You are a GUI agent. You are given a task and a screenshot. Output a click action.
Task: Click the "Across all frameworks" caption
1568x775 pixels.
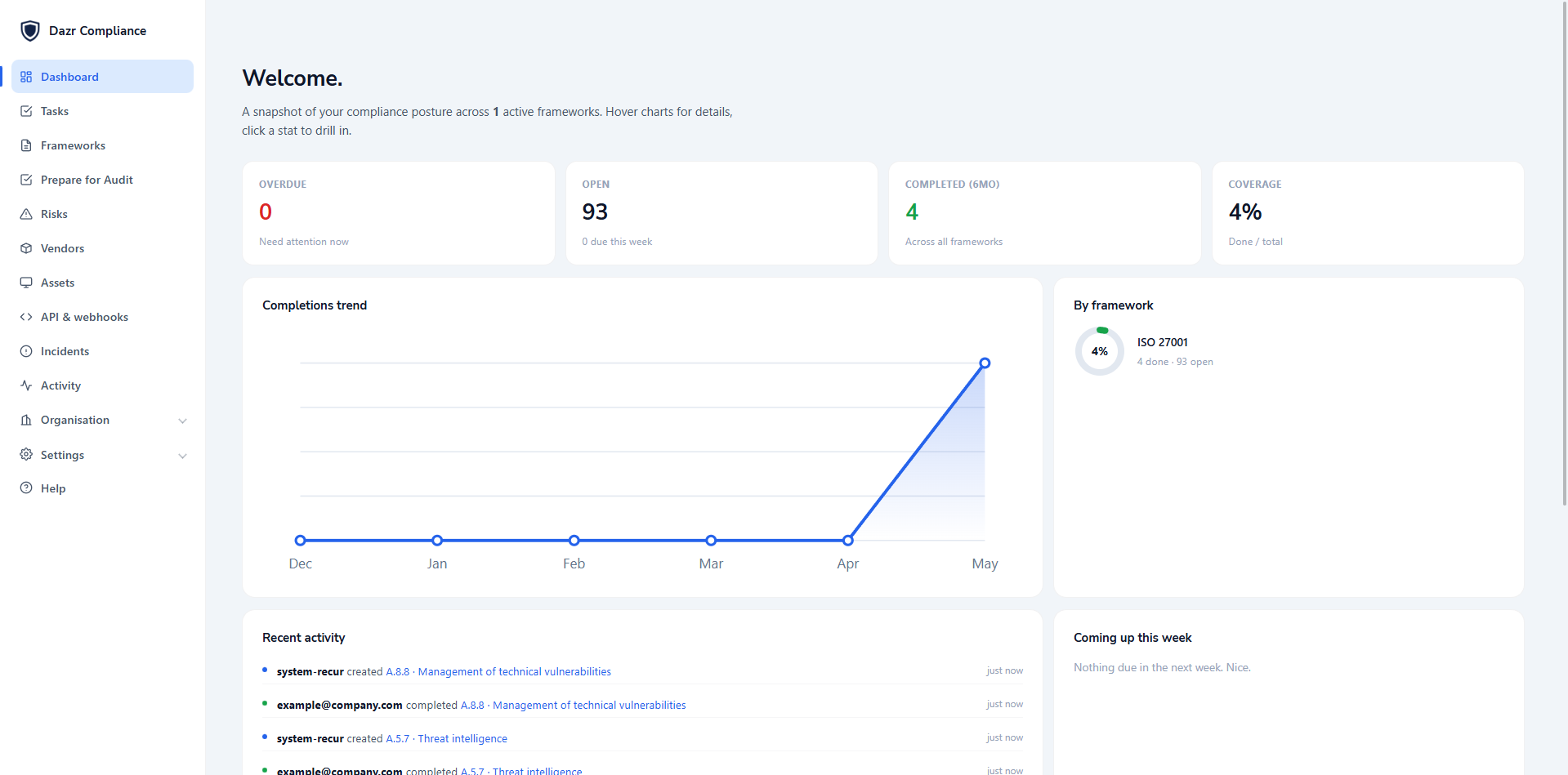(954, 242)
